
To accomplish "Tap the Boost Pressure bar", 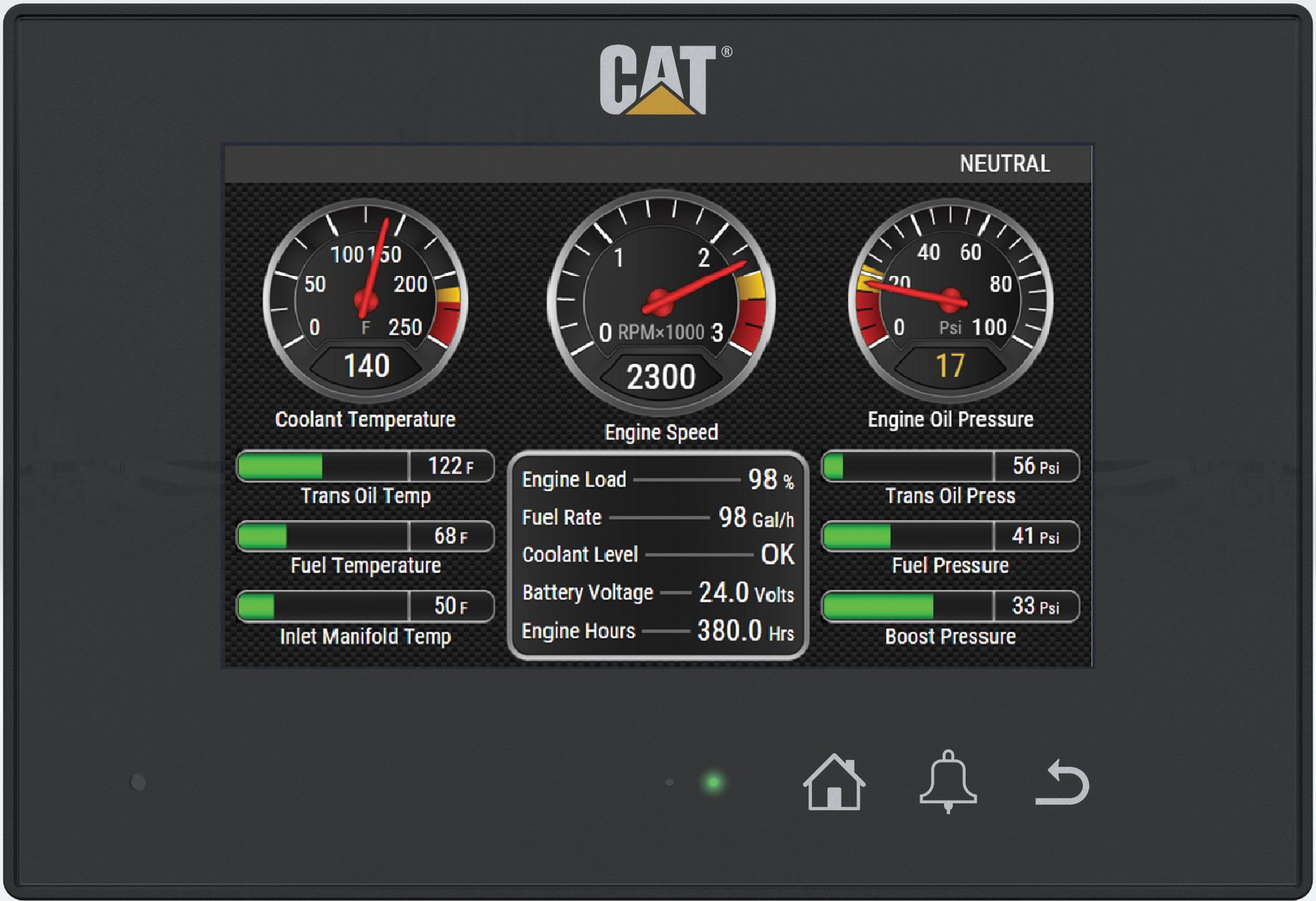I will tap(950, 606).
